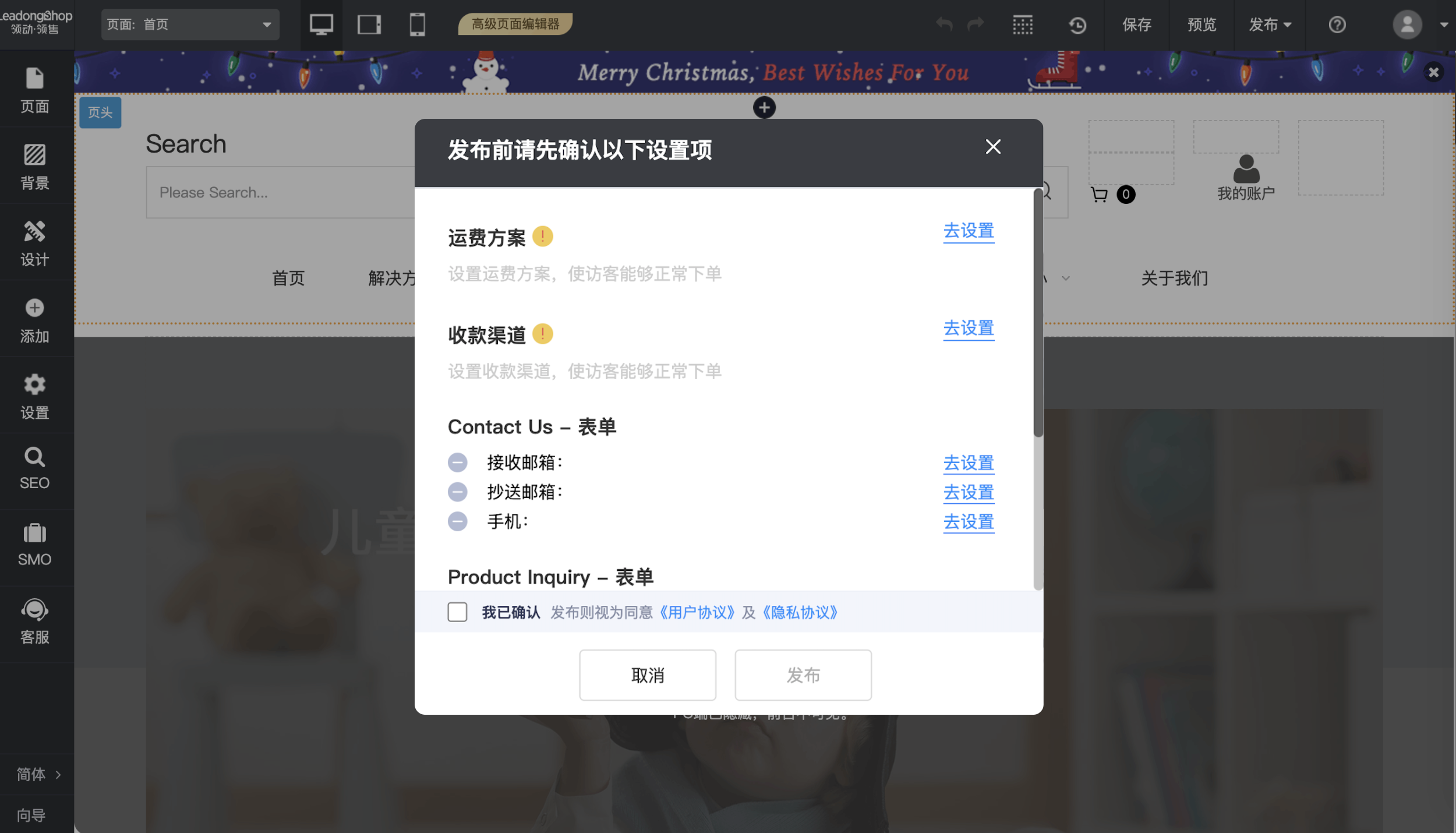This screenshot has width=1456, height=833.
Task: Open the 客服 (Customer Service) panel
Action: coord(35,621)
